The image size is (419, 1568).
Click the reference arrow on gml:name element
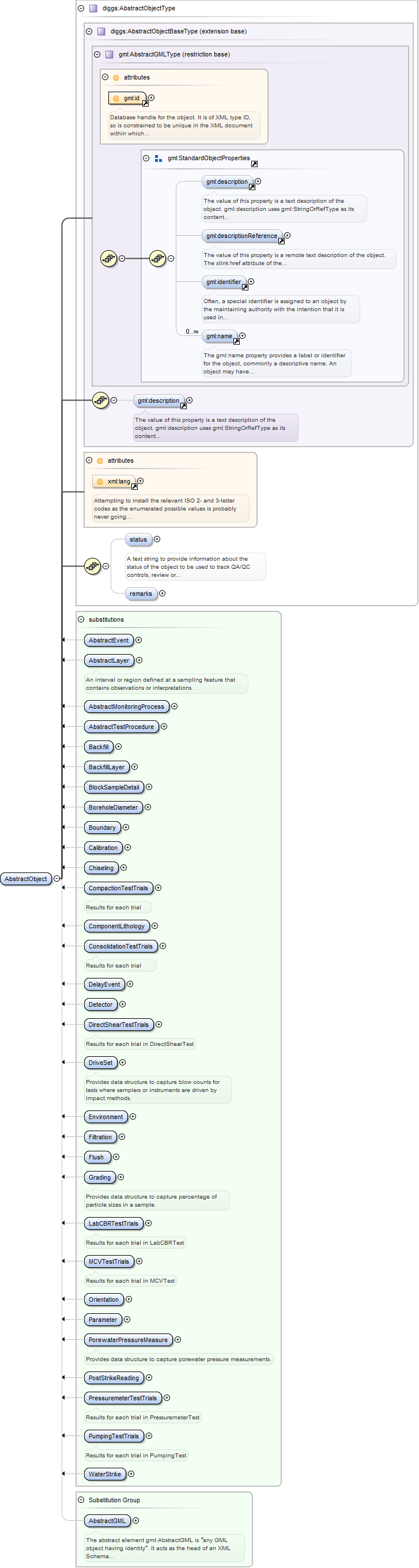(x=236, y=342)
